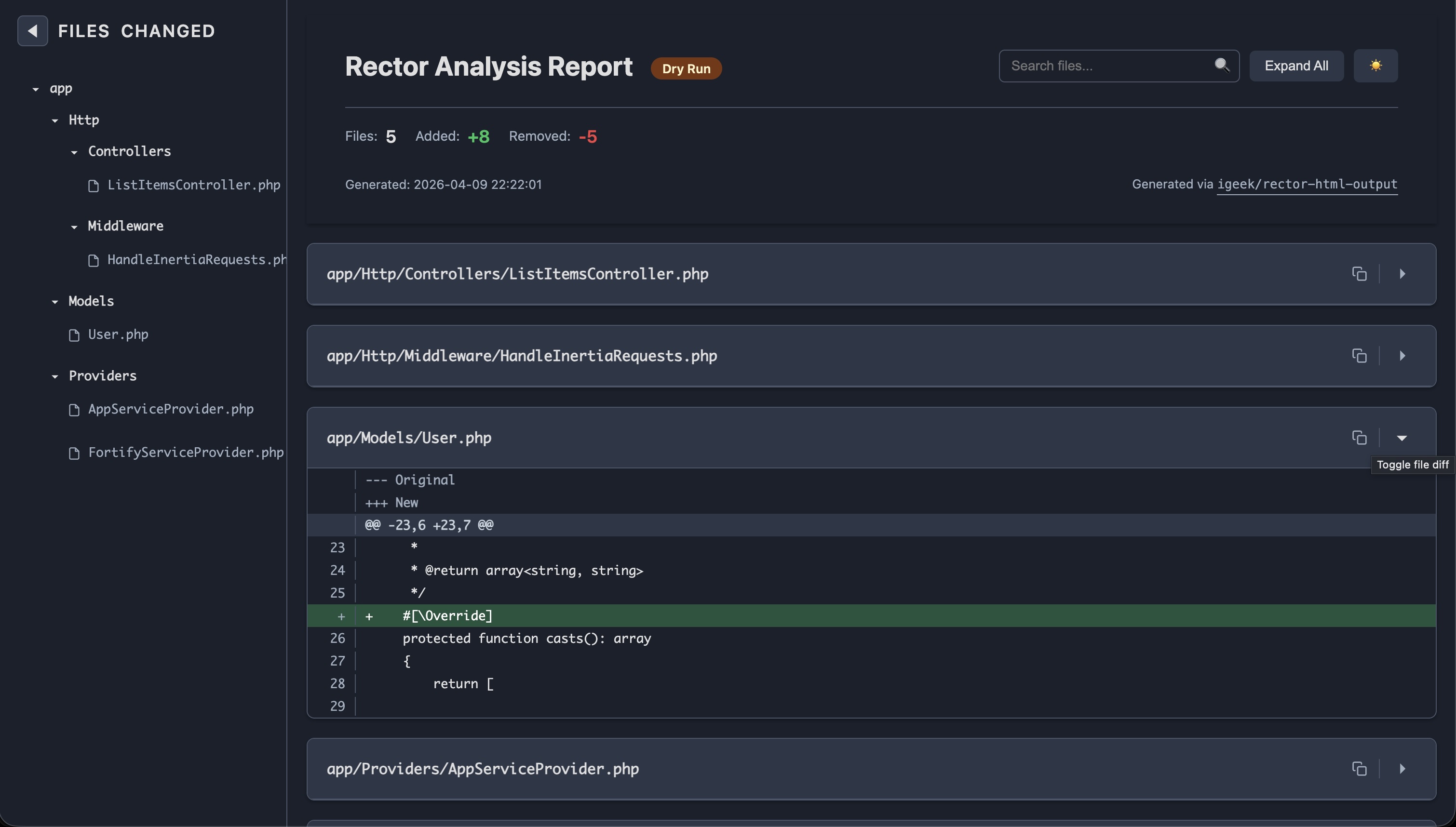Image resolution: width=1456 pixels, height=827 pixels.
Task: Open User.php file icon in tree
Action: point(74,335)
